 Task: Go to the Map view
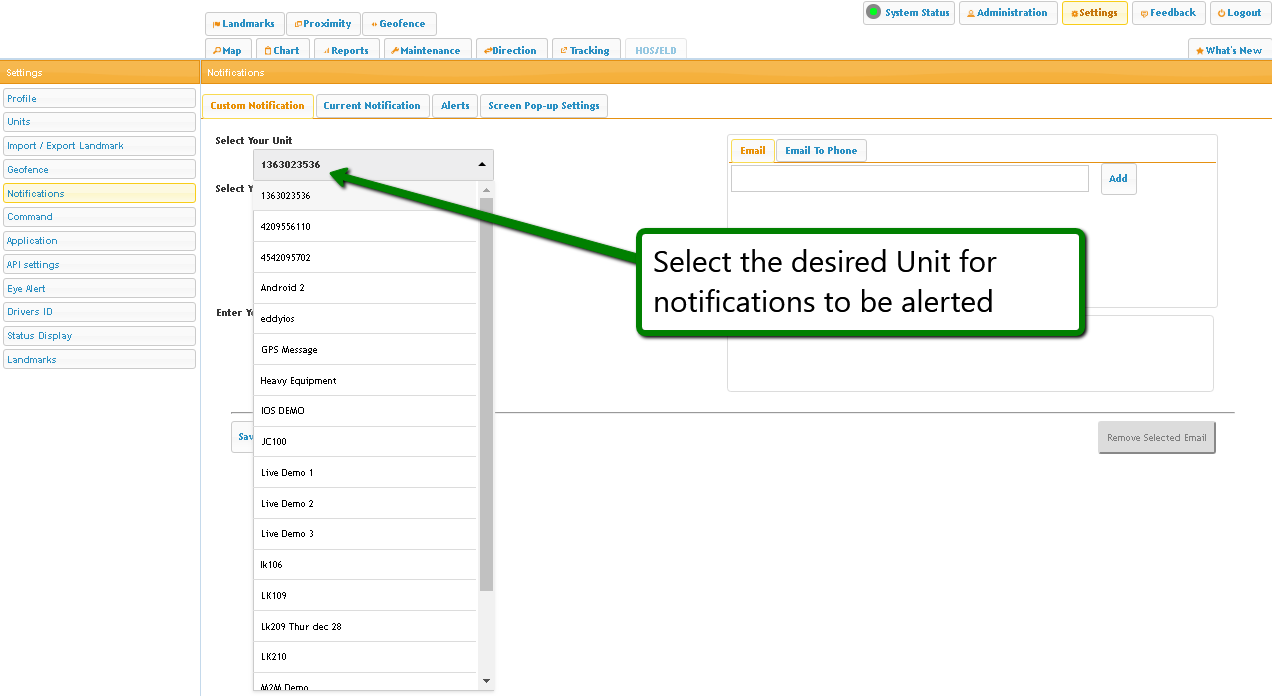point(228,51)
